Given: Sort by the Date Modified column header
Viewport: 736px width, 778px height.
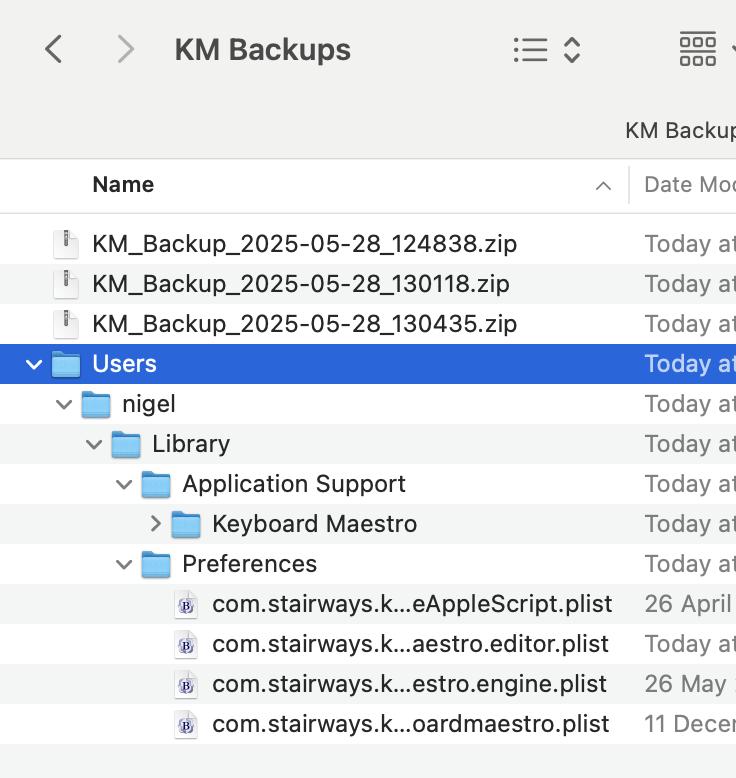Looking at the screenshot, I should coord(688,185).
